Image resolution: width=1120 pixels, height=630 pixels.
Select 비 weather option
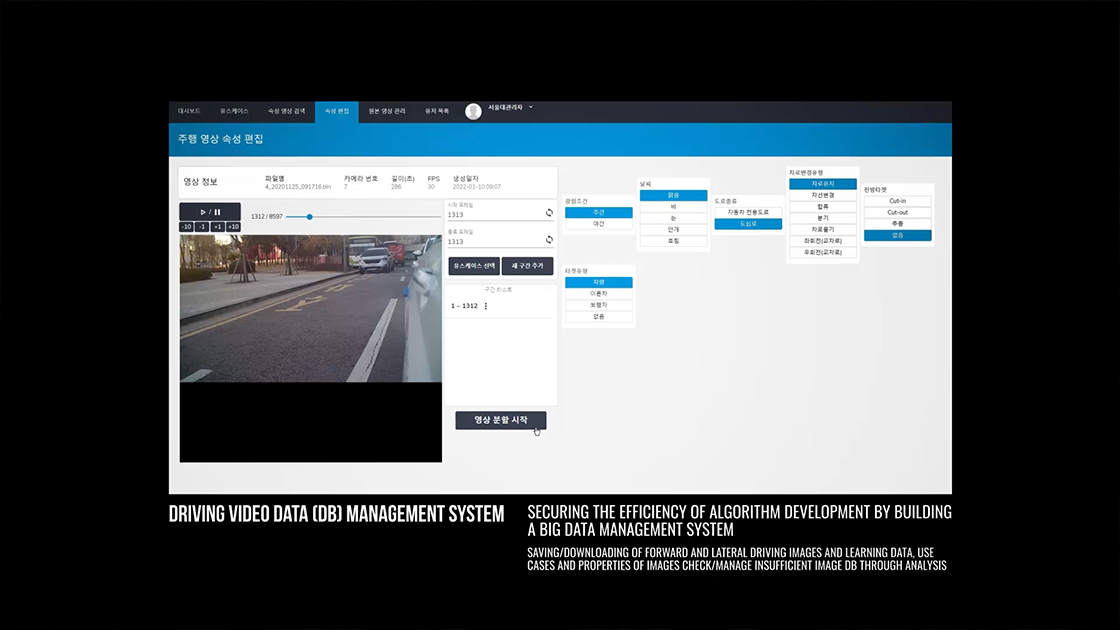[x=674, y=206]
